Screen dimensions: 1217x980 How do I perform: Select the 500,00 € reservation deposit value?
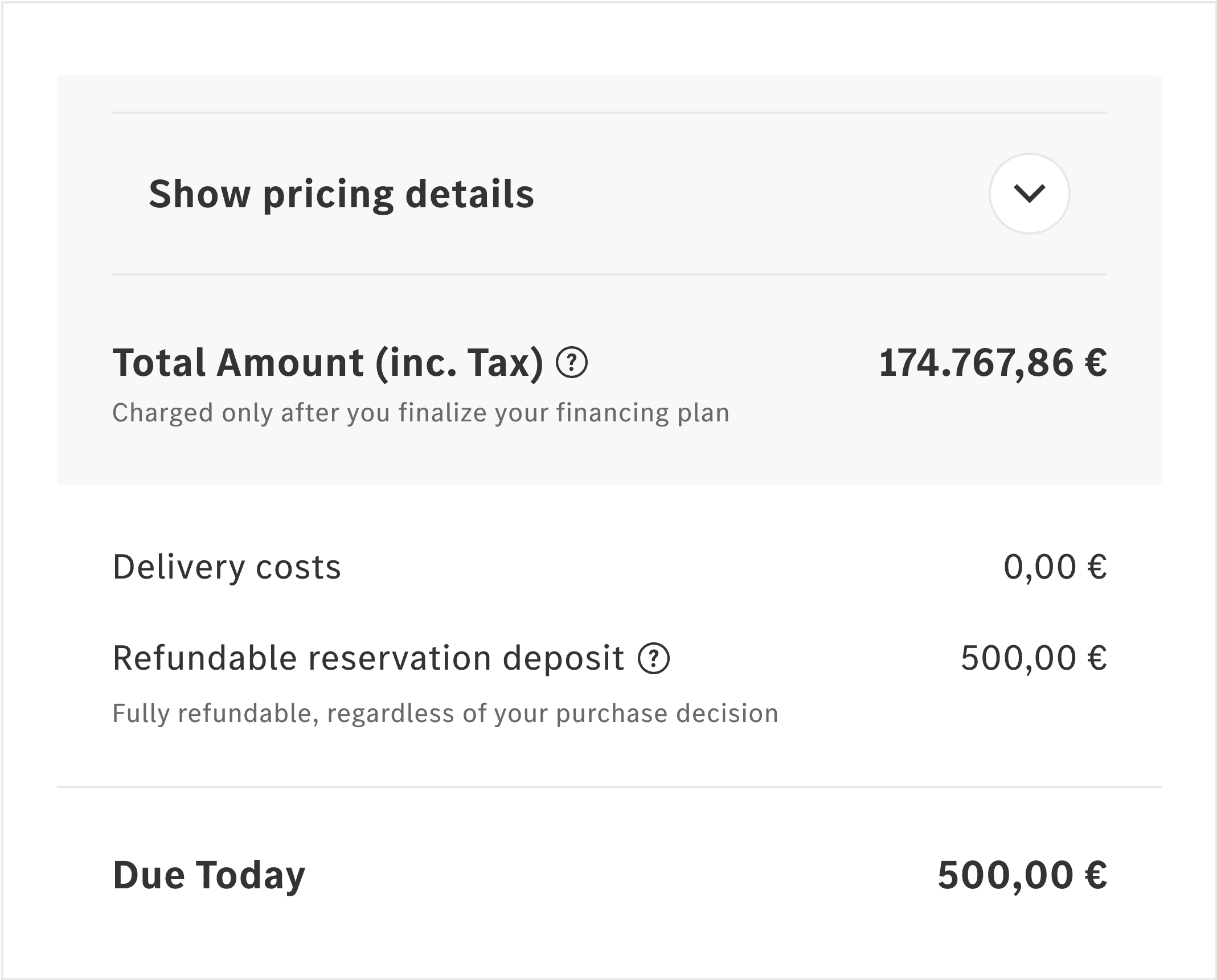coord(1034,658)
